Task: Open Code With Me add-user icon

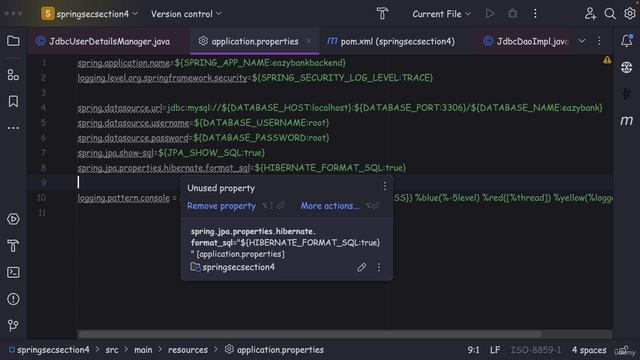Action: pos(590,14)
